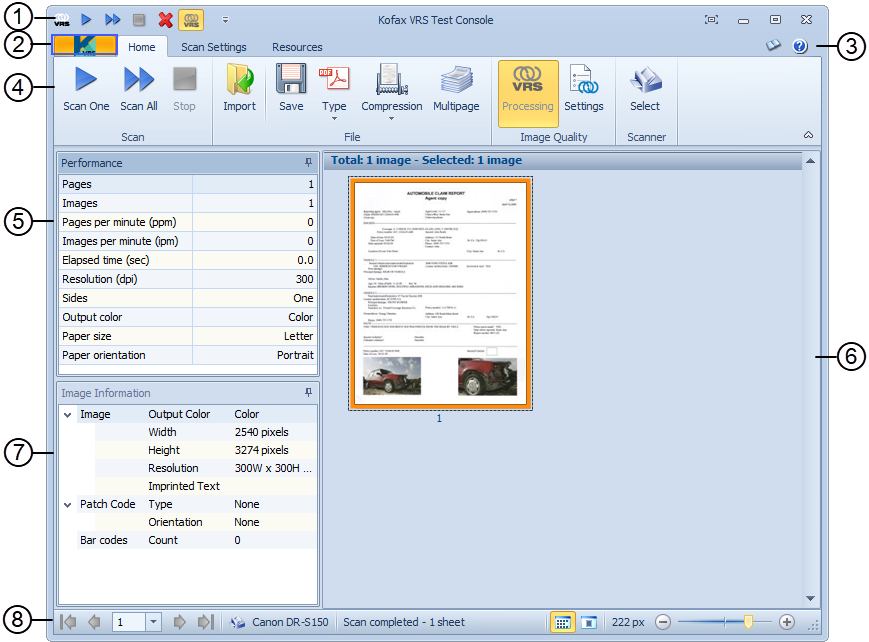The image size is (869, 642).
Task: Open the help question mark icon
Action: pyautogui.click(x=800, y=46)
